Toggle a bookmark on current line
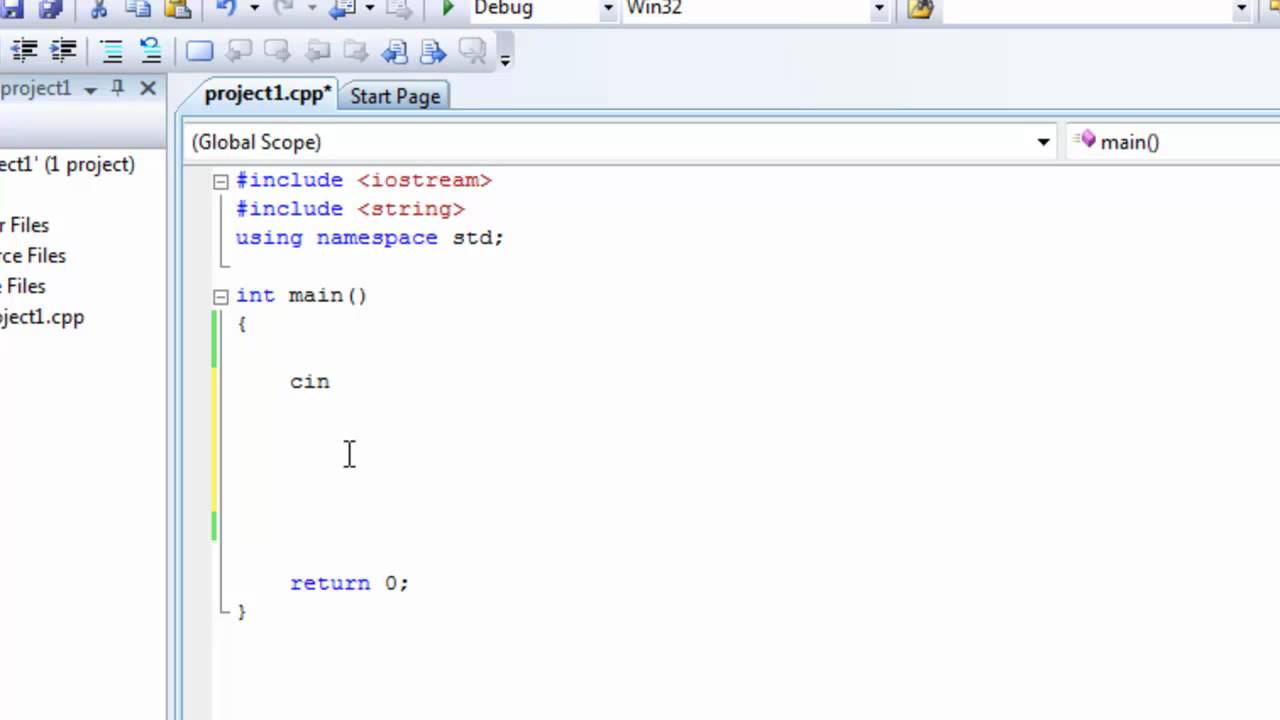Viewport: 1280px width, 720px height. click(x=200, y=51)
